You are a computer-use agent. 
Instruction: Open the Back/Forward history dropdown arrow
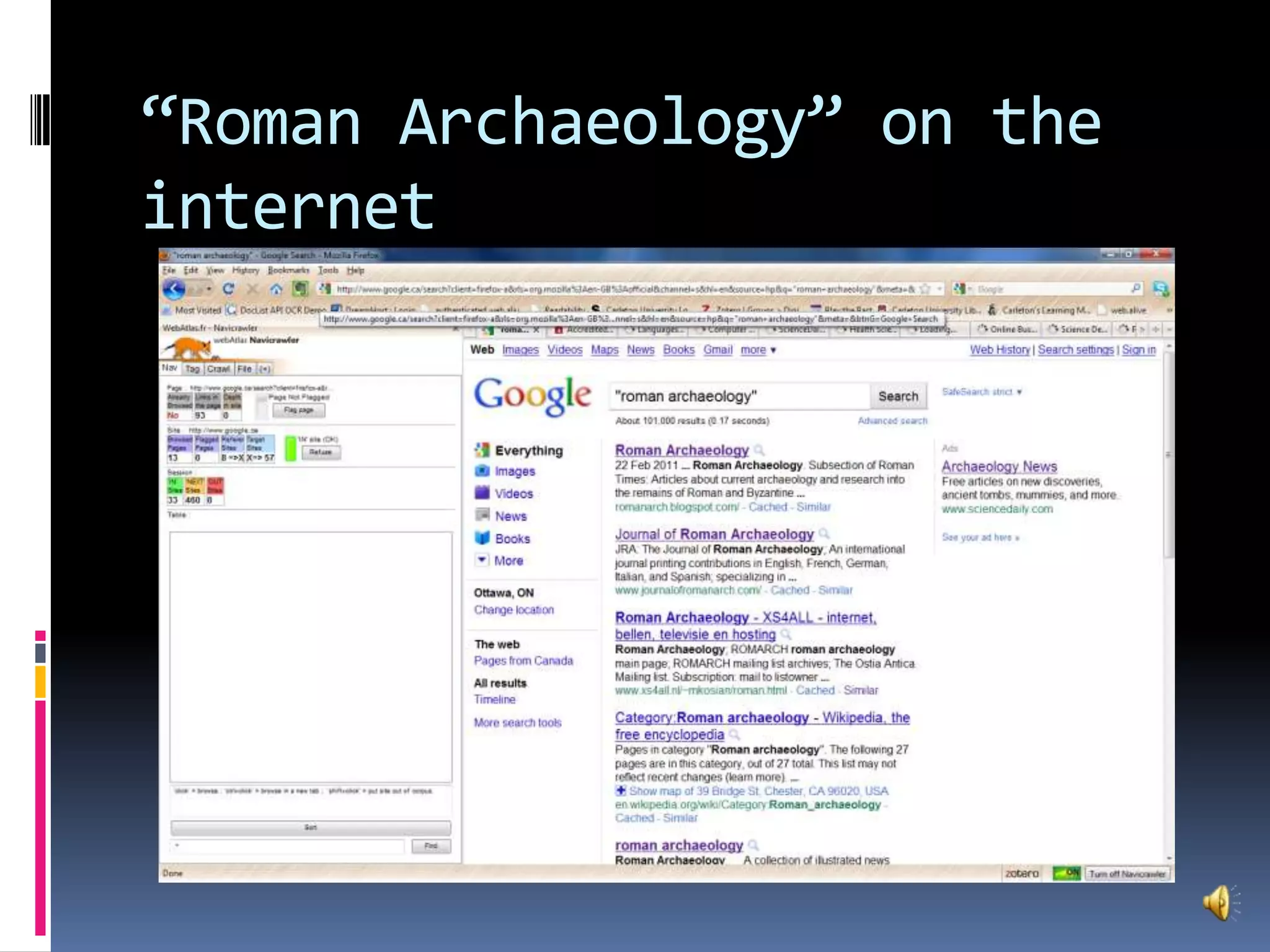pyautogui.click(x=209, y=289)
